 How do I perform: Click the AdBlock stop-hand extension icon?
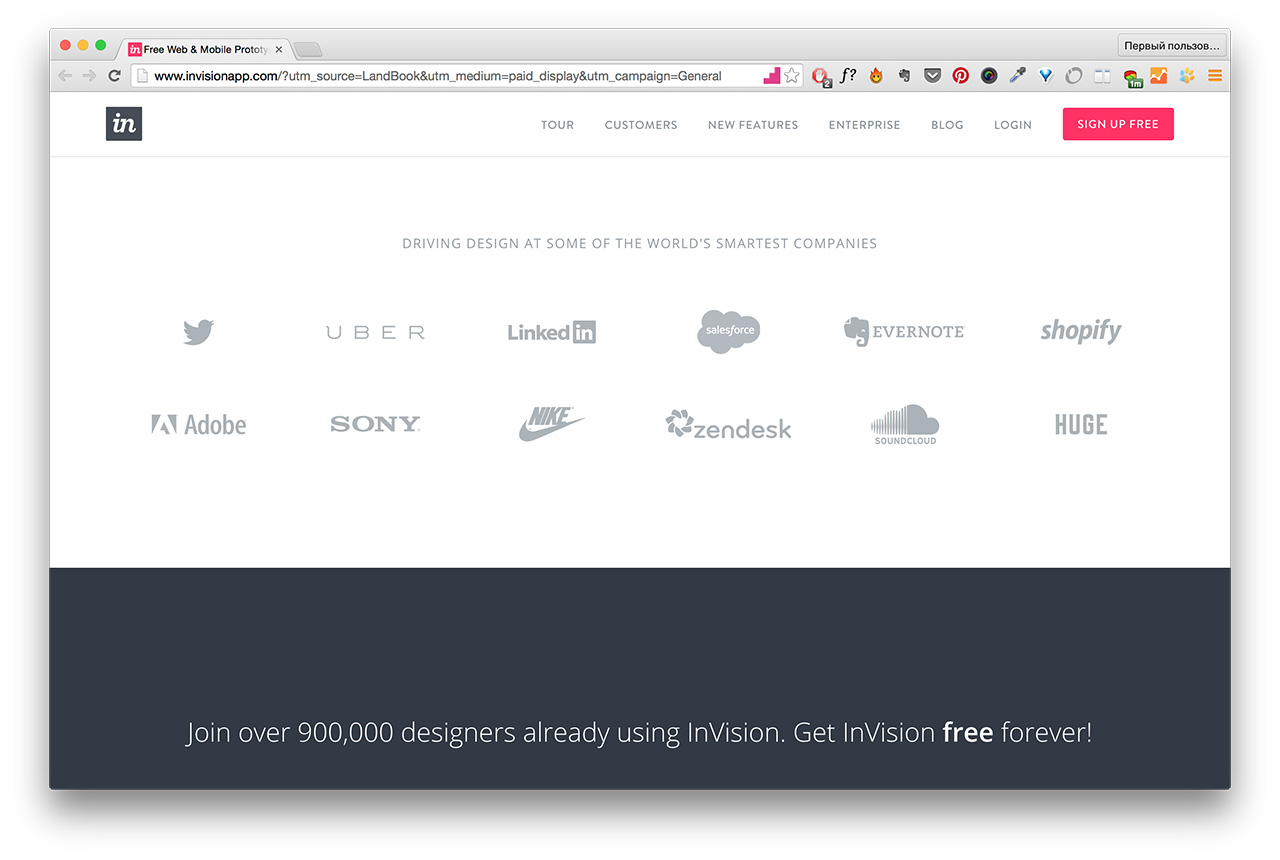pyautogui.click(x=820, y=75)
